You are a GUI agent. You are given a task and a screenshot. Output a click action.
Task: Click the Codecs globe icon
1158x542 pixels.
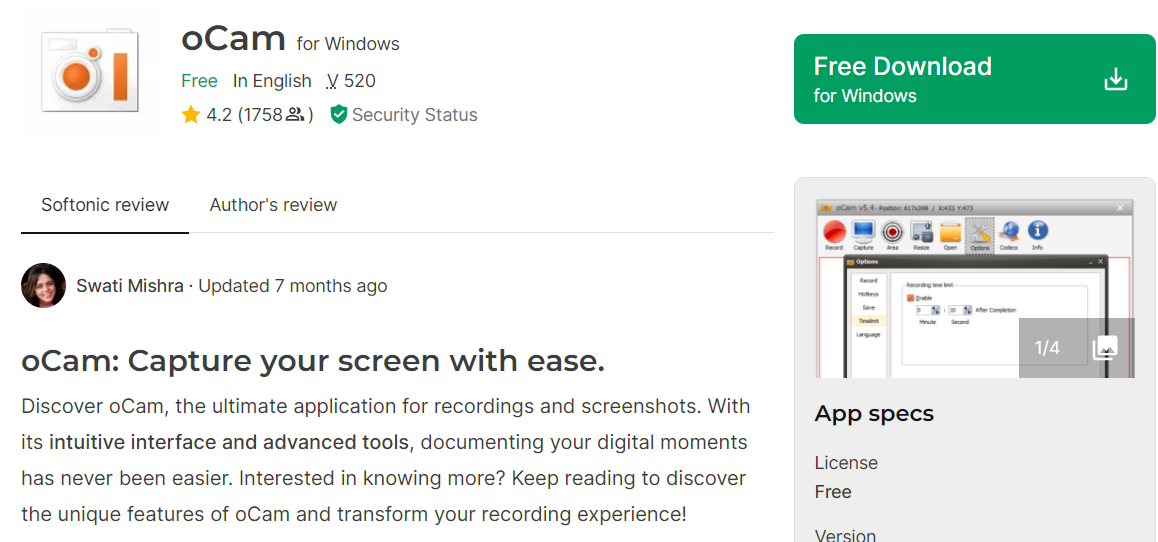pos(1009,232)
